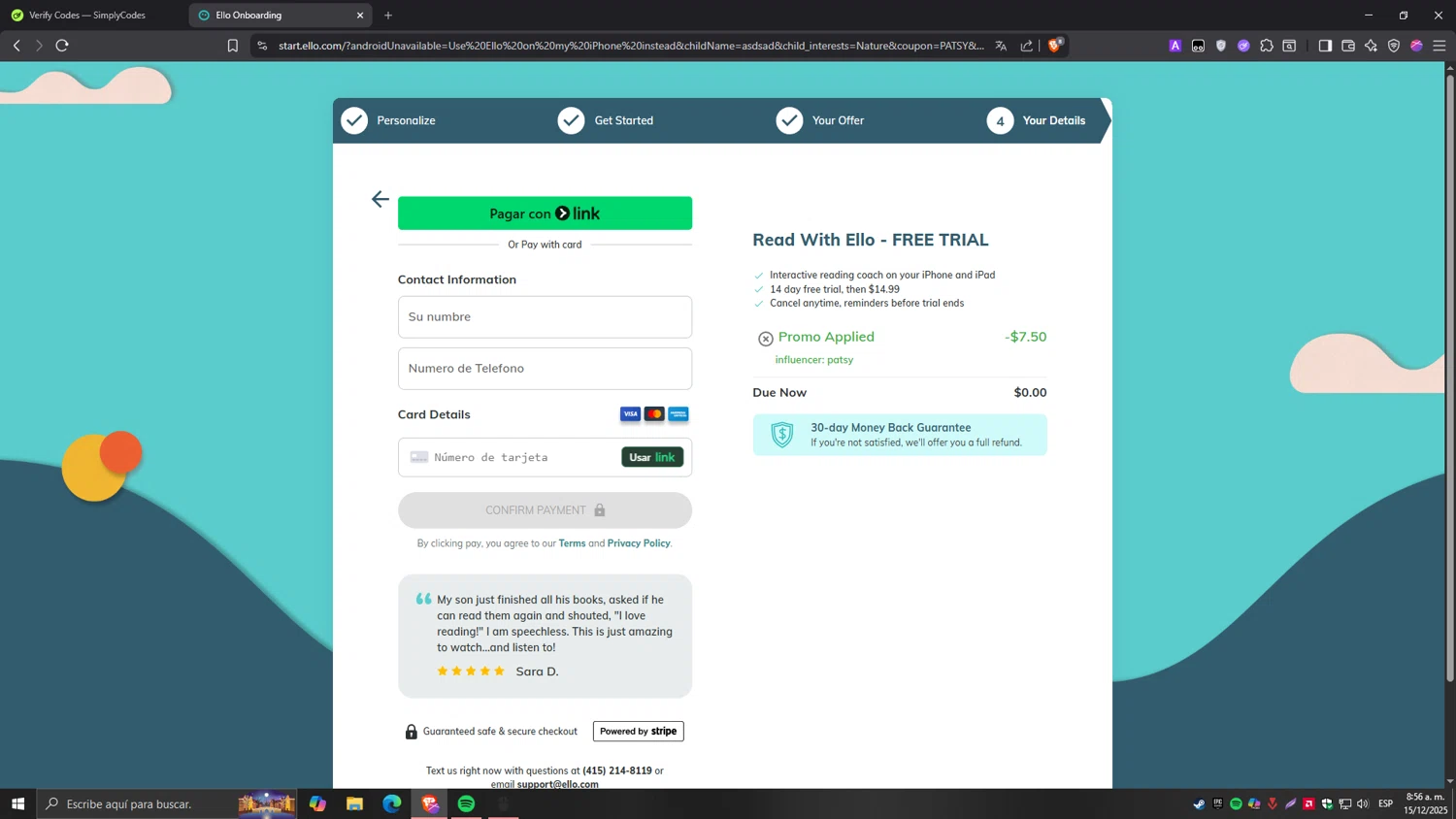Click the '30-day Money Back Guarantee' heading
The height and width of the screenshot is (819, 1456).
(890, 427)
